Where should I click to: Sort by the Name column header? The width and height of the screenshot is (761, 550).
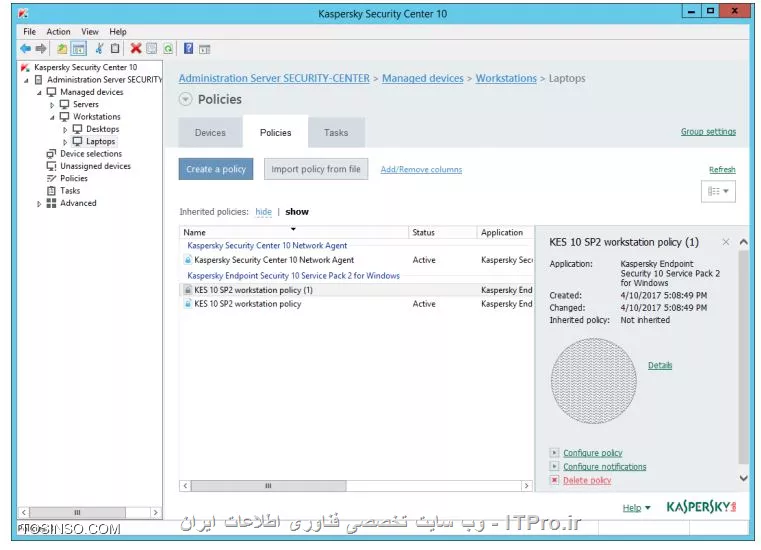(294, 232)
